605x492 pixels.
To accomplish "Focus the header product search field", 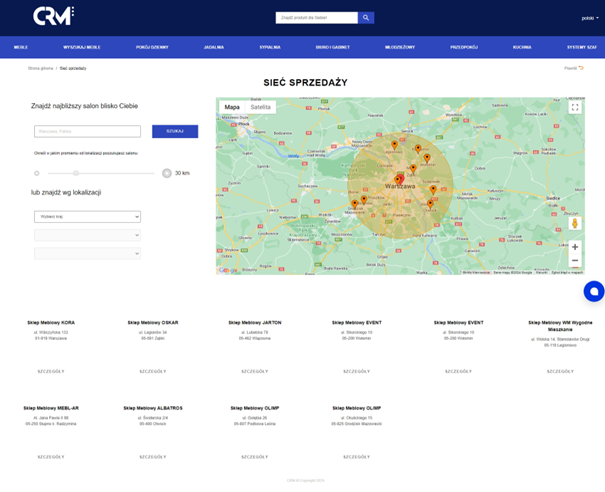I will point(316,18).
